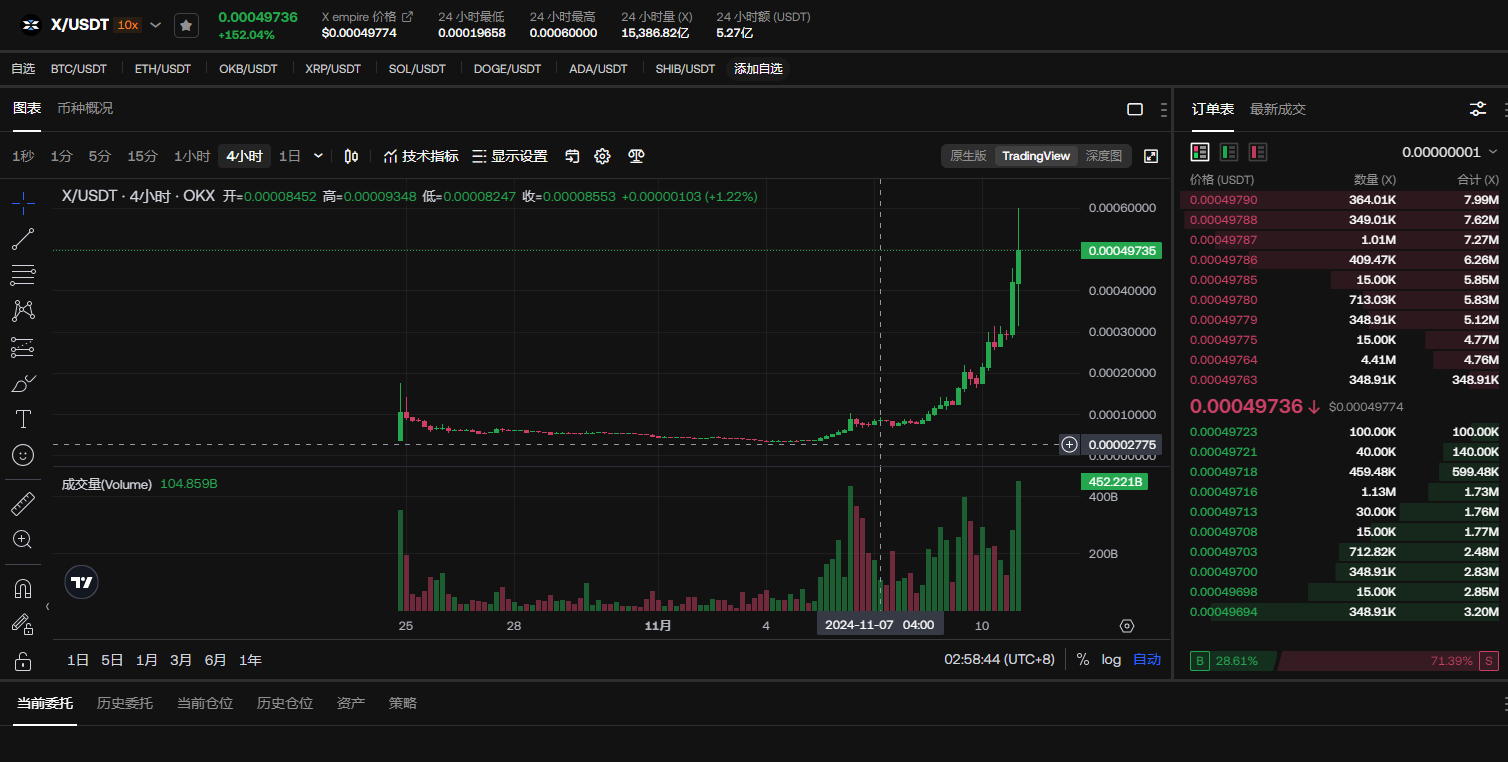Select the text annotation tool
This screenshot has height=762, width=1508.
(23, 419)
